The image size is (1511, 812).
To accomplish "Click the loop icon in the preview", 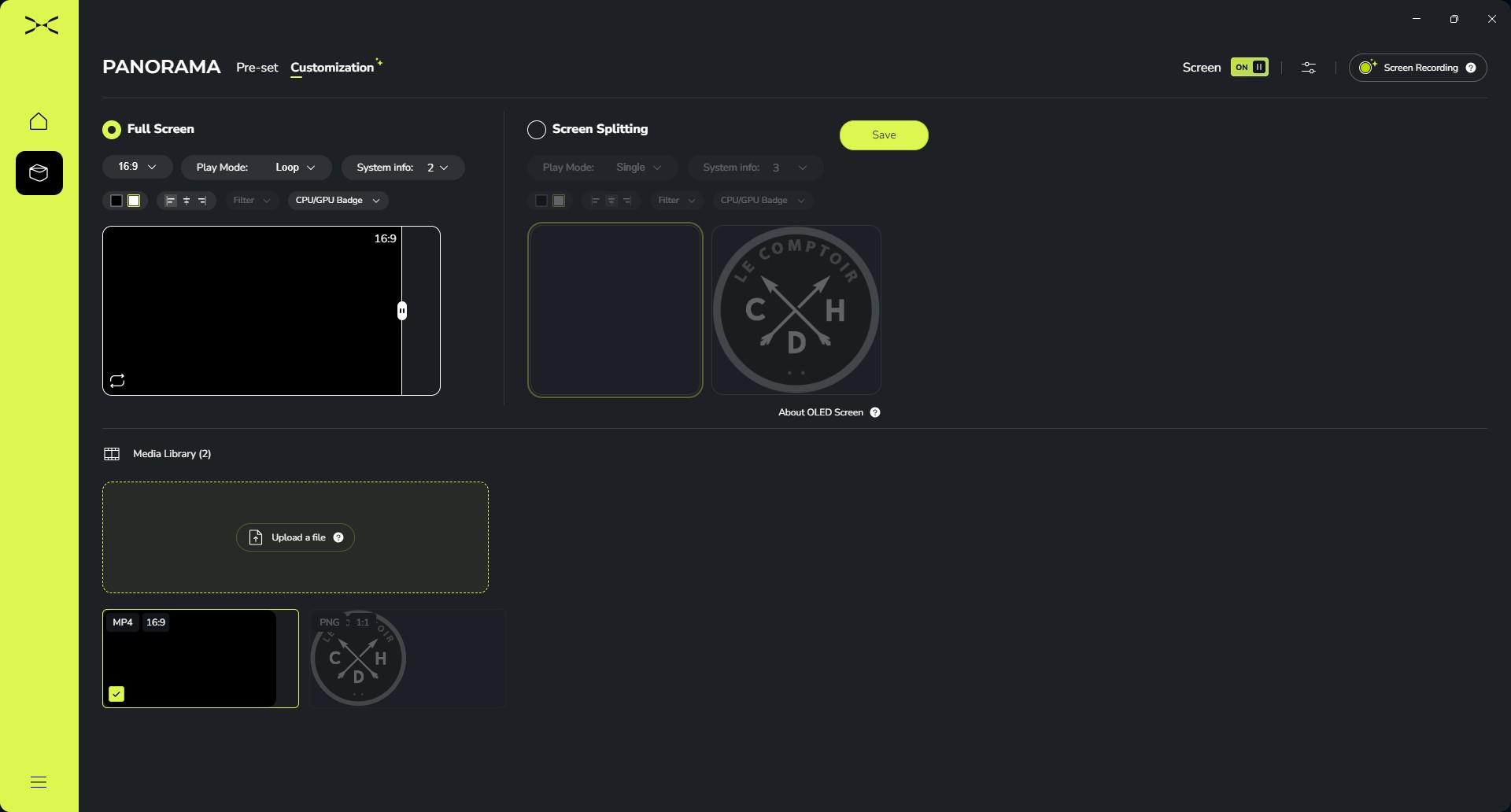I will point(117,382).
